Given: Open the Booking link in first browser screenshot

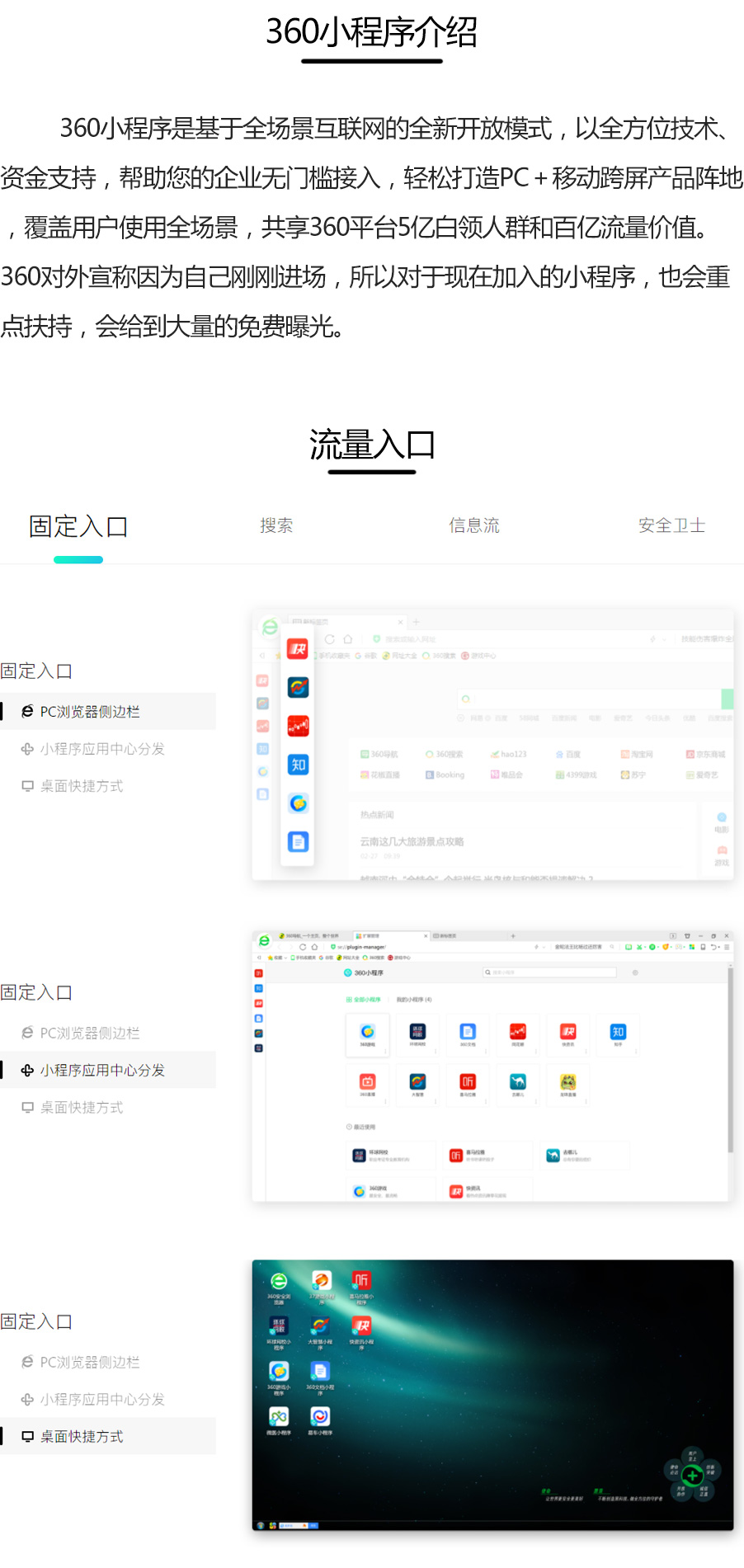Looking at the screenshot, I should 445,775.
